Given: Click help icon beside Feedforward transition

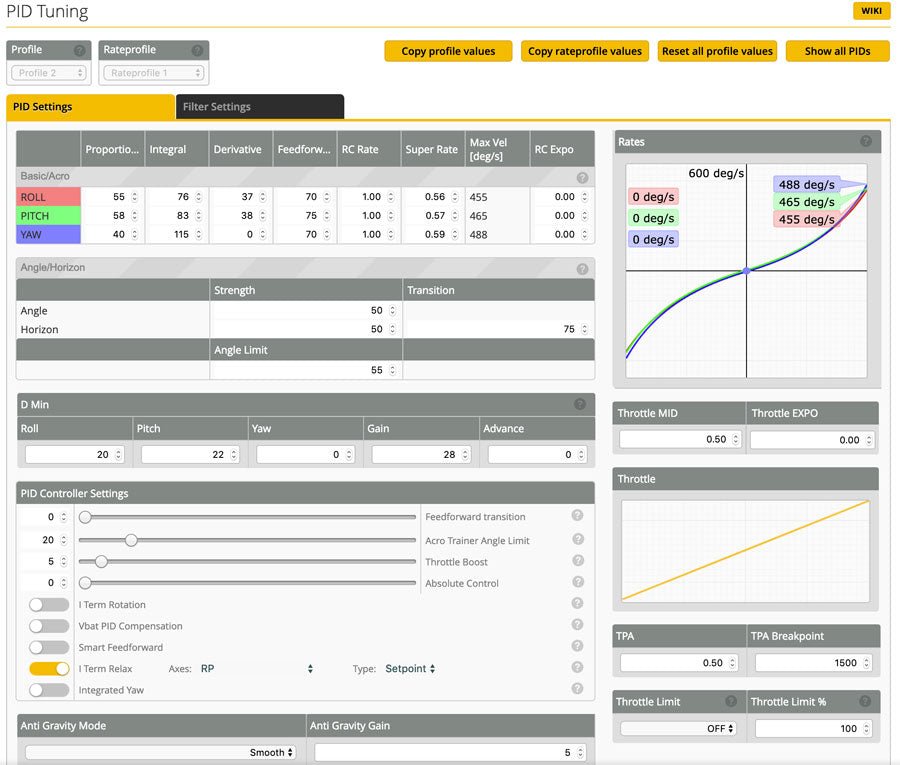Looking at the screenshot, I should click(x=577, y=516).
